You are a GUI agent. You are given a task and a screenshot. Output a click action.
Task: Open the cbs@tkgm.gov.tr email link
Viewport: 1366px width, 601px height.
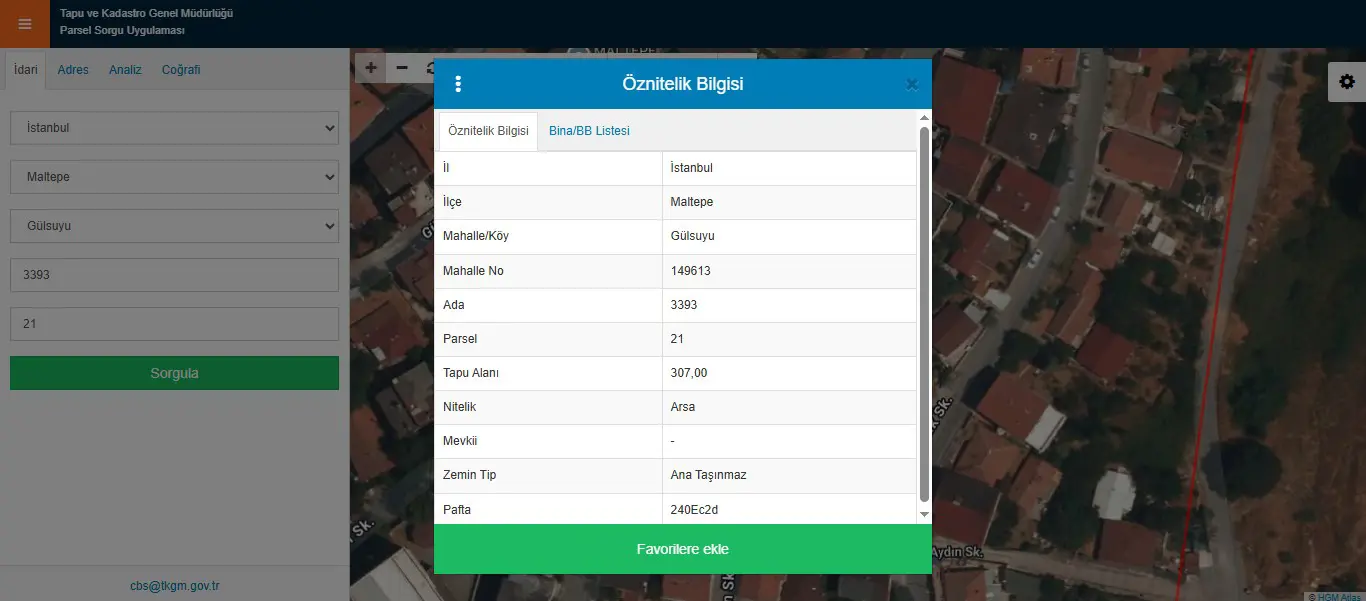click(x=175, y=585)
